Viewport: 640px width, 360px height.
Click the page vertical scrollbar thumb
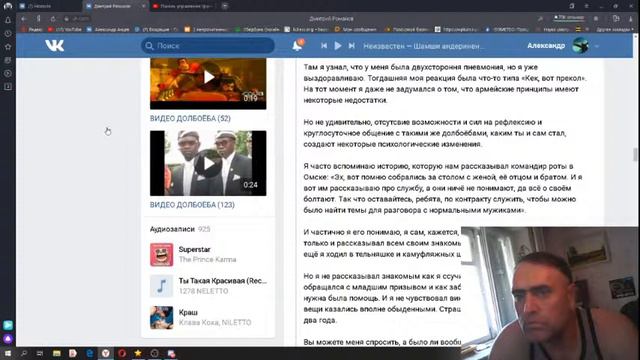(635, 155)
